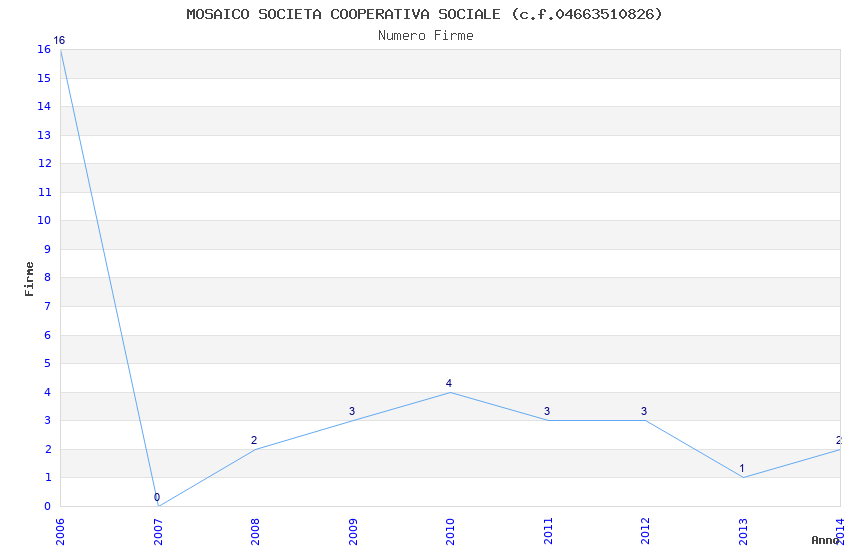Screen dimensions: 850x550
Task: Click the 16 data point label for 2006
Action: coord(59,41)
